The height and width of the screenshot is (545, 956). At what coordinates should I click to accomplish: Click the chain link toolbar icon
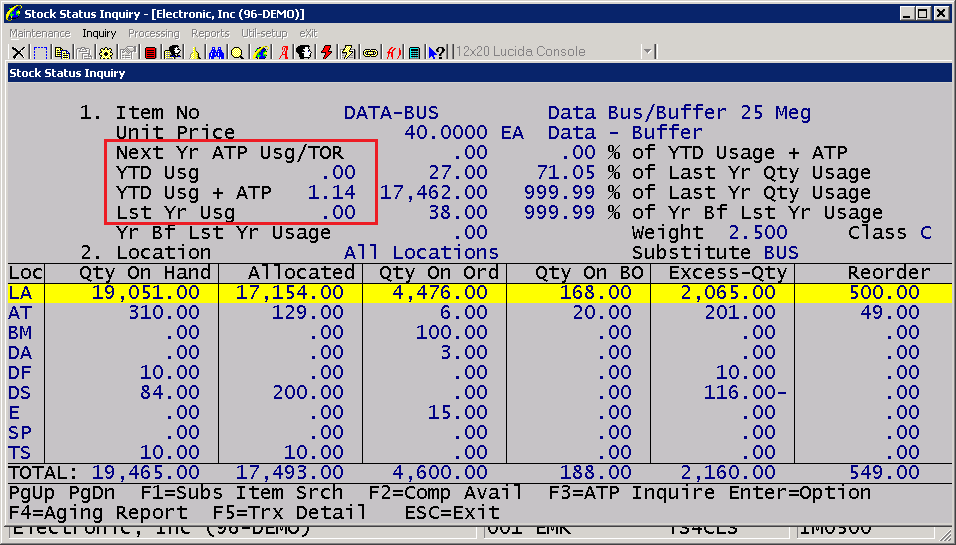[370, 52]
